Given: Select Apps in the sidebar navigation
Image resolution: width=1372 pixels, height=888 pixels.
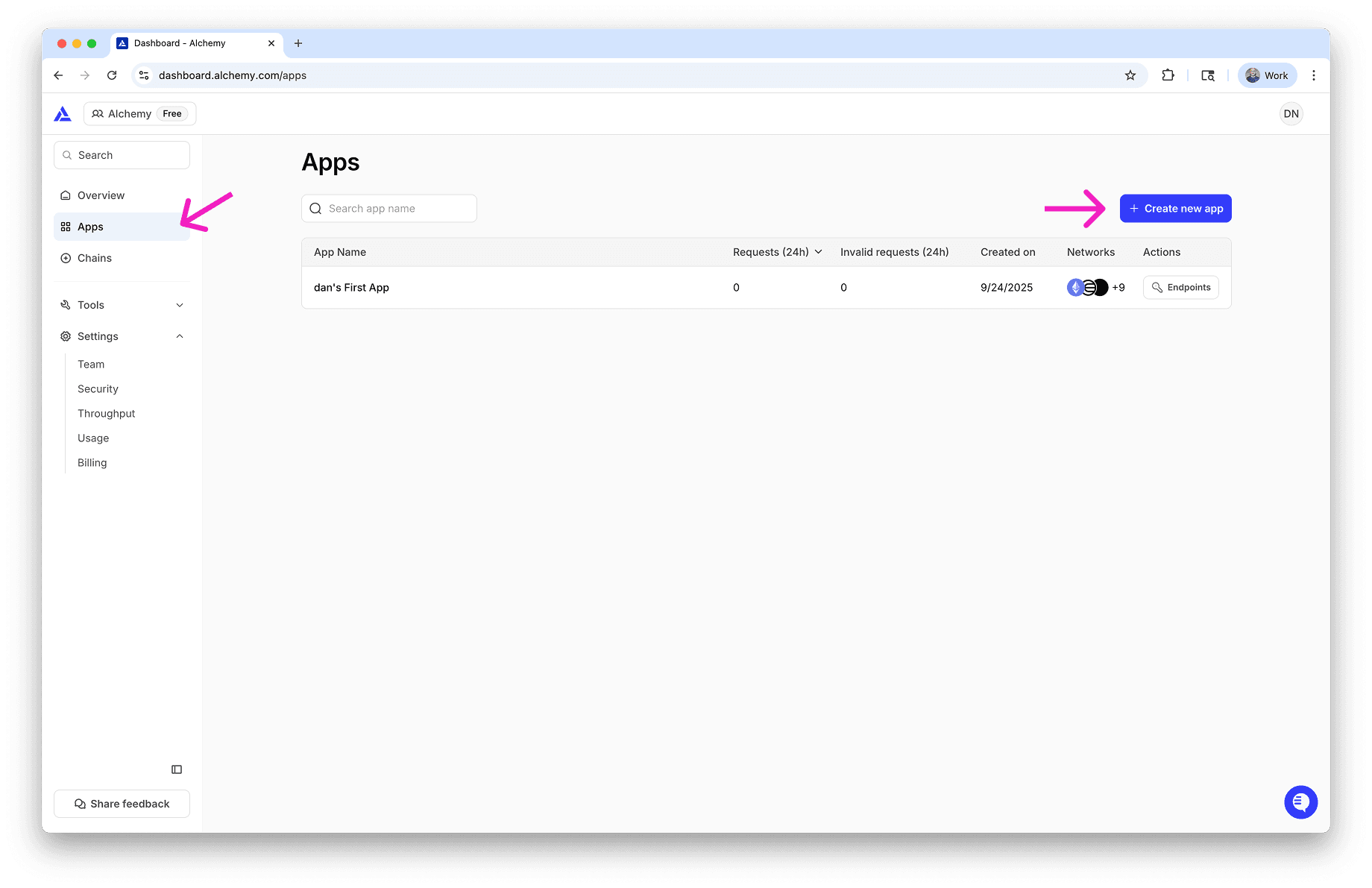Looking at the screenshot, I should tap(89, 226).
